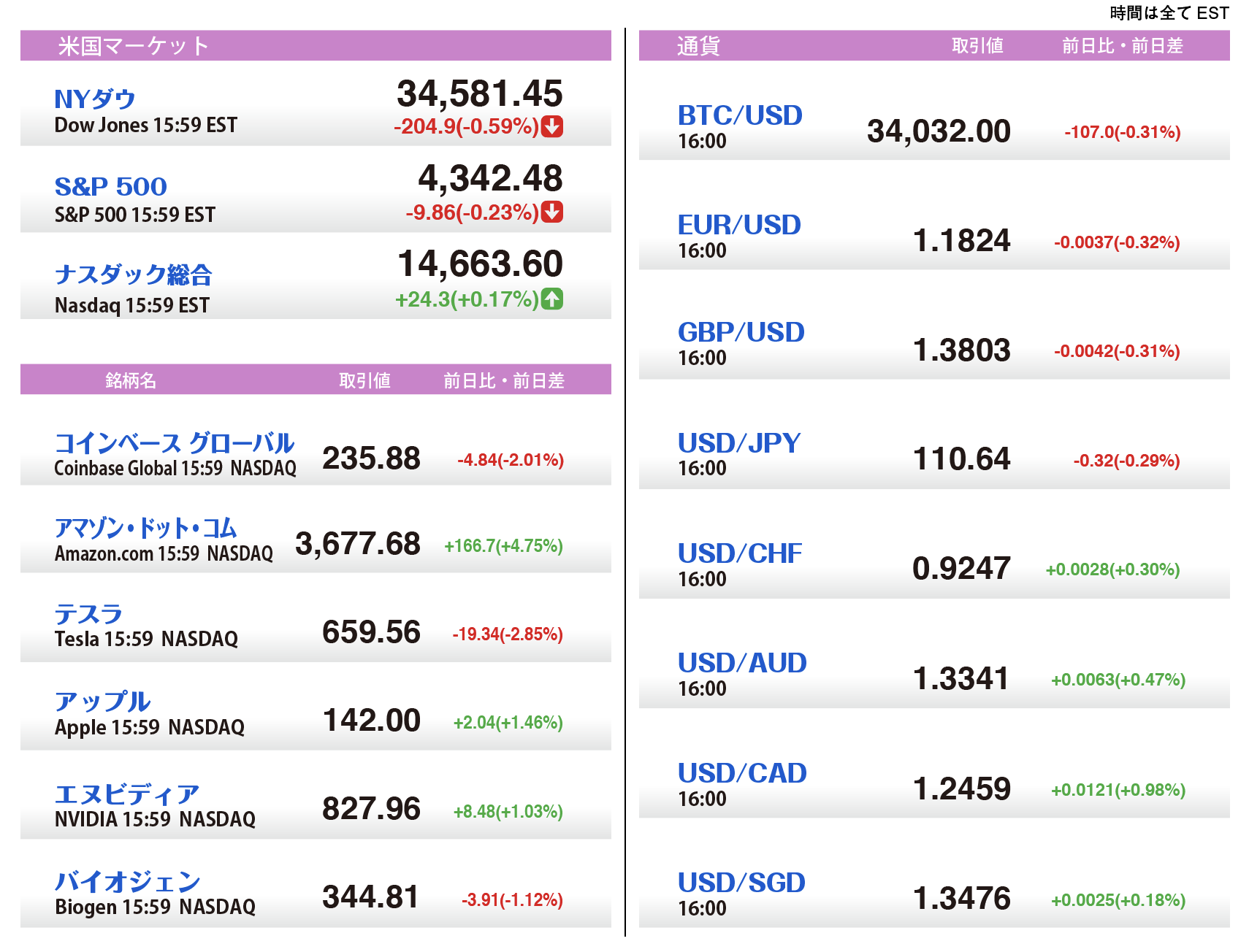This screenshot has width=1249, height=952.
Task: Open the S&P 500 index link
Action: pyautogui.click(x=111, y=186)
